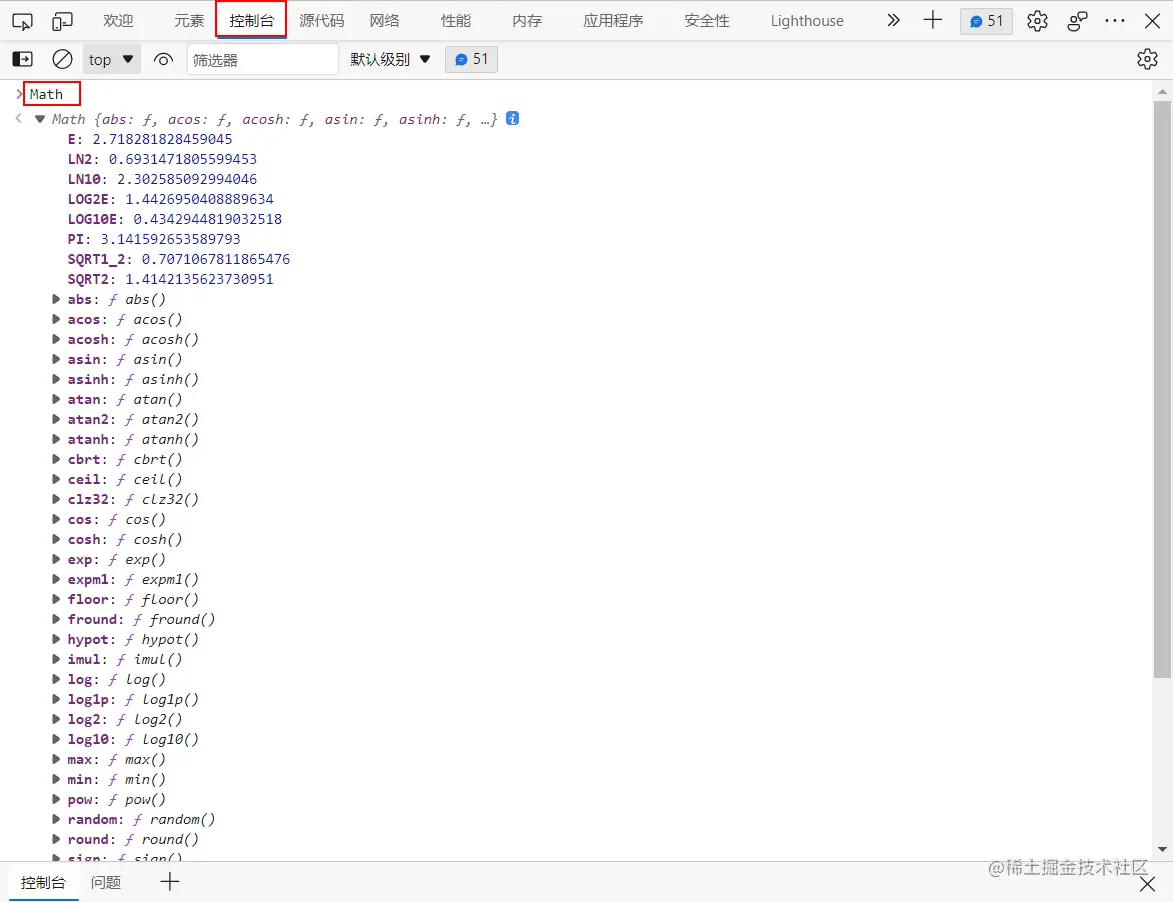Select the LN2 property row
Screen dimensions: 1173x902
click(162, 159)
